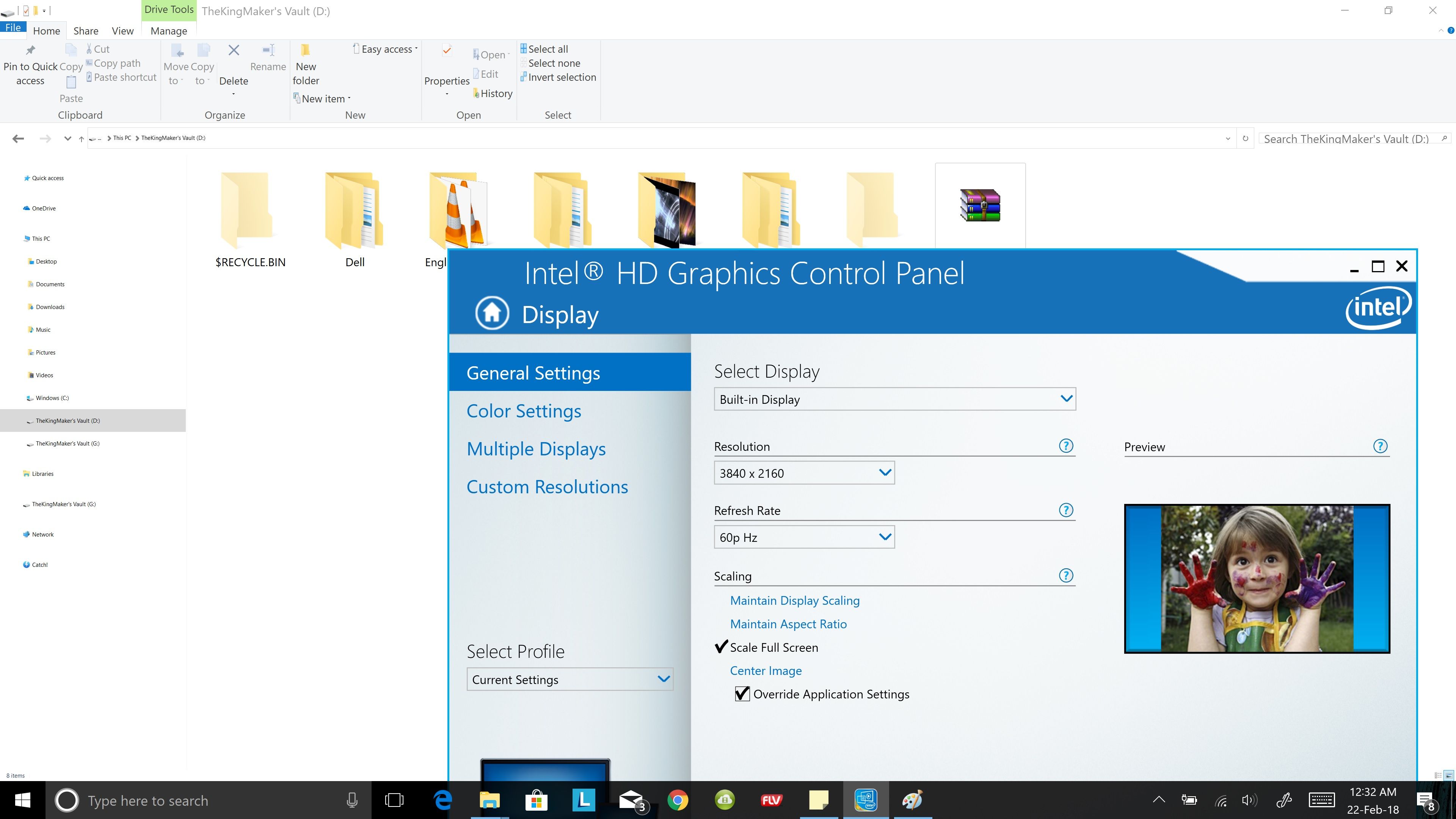This screenshot has width=1456, height=819.
Task: Open the WinRAR archive file in Explorer
Action: [980, 205]
